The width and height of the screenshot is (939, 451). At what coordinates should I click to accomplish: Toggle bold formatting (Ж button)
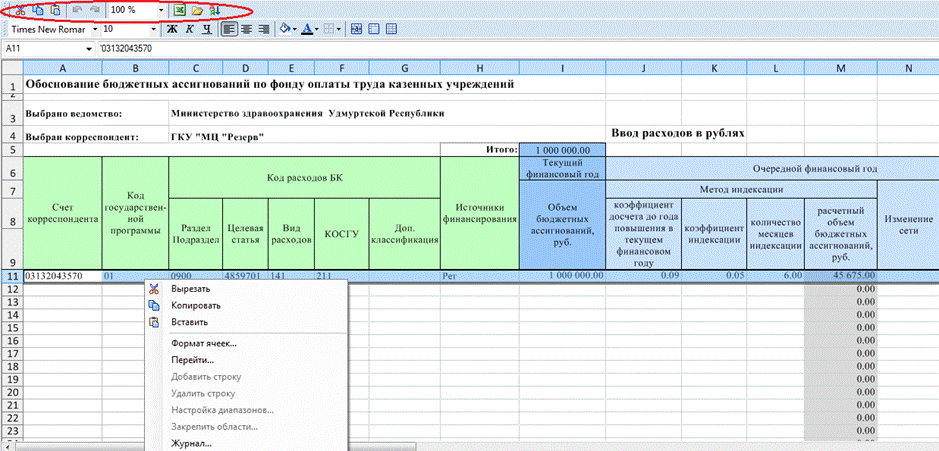click(172, 29)
